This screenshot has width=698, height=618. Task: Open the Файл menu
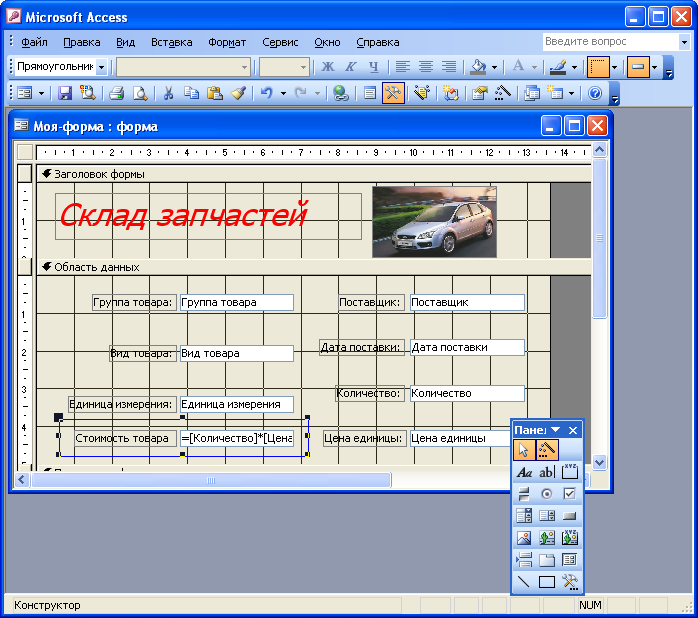tap(34, 42)
